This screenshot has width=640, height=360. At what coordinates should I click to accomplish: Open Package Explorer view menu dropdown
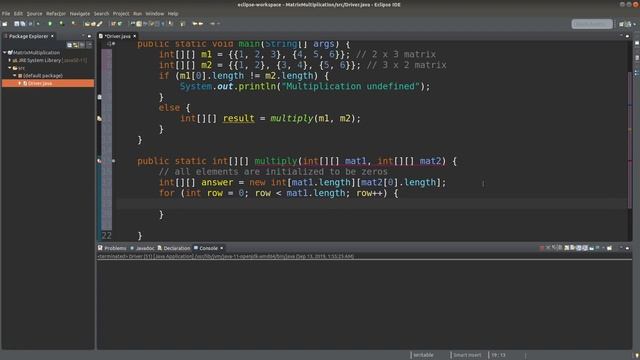pyautogui.click(x=89, y=44)
